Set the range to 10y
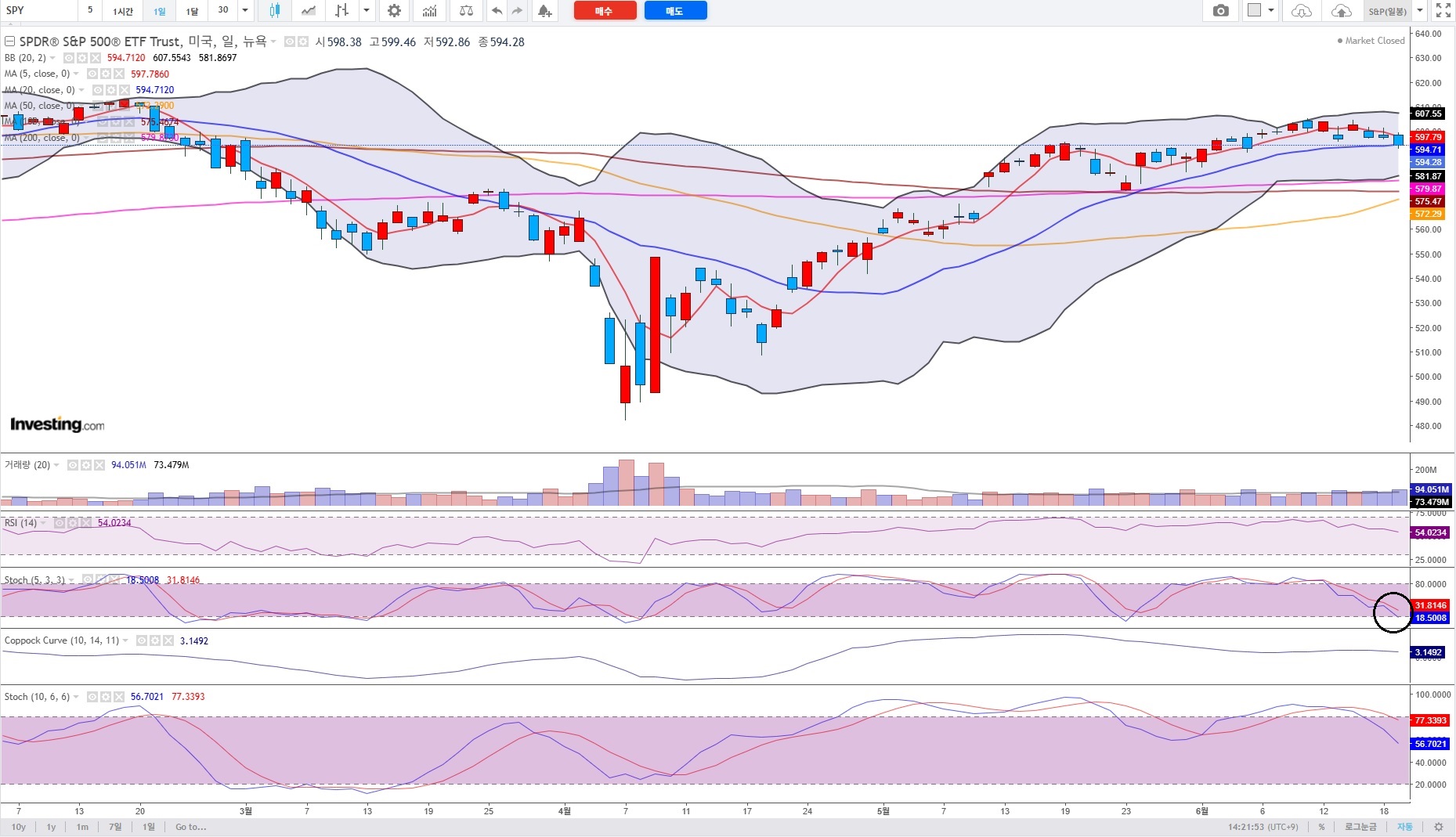The image size is (1456, 837). click(x=19, y=827)
